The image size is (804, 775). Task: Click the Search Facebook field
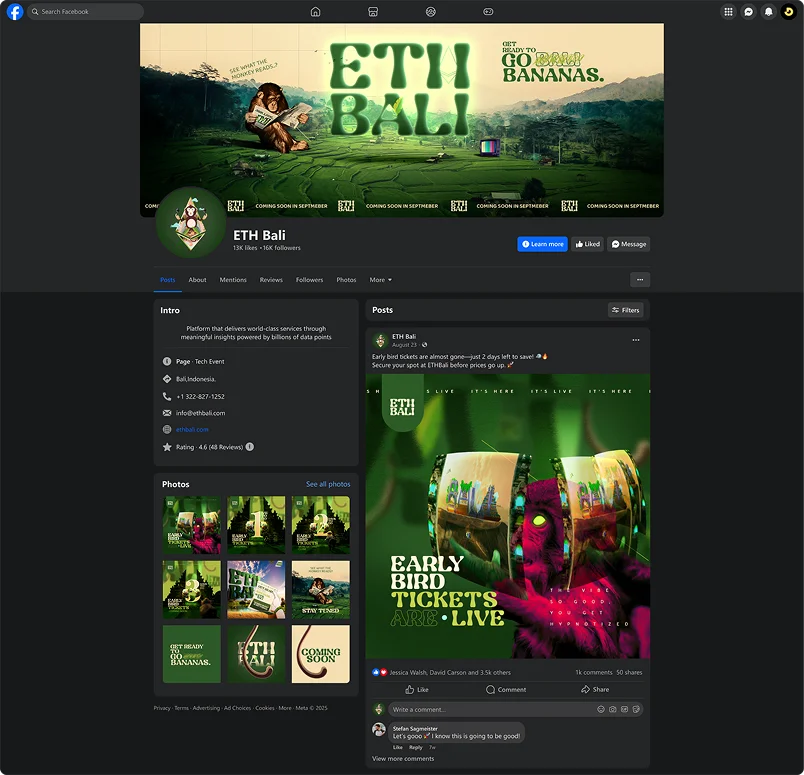(x=85, y=11)
